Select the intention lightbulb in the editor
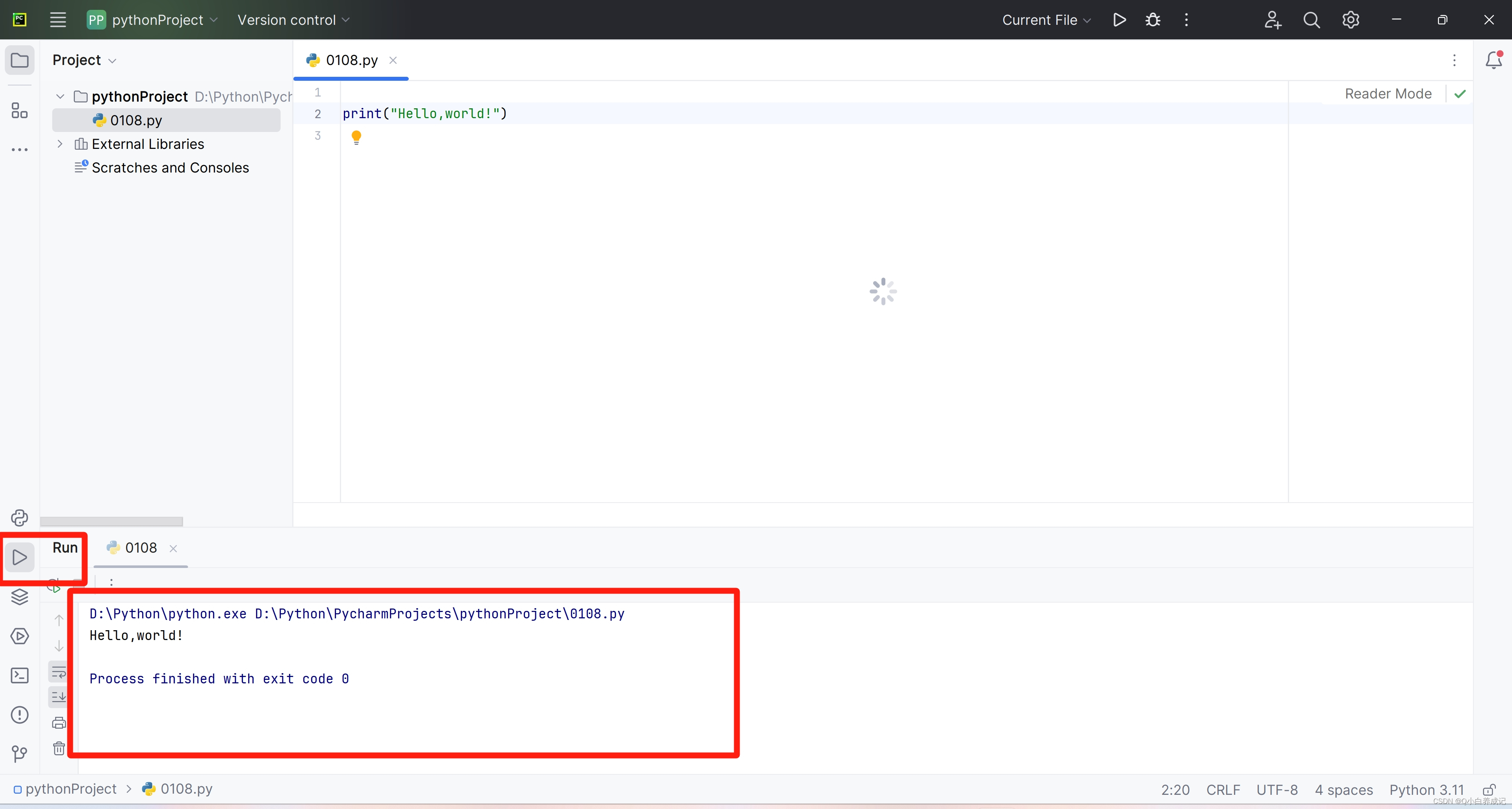This screenshot has height=809, width=1512. click(x=356, y=137)
